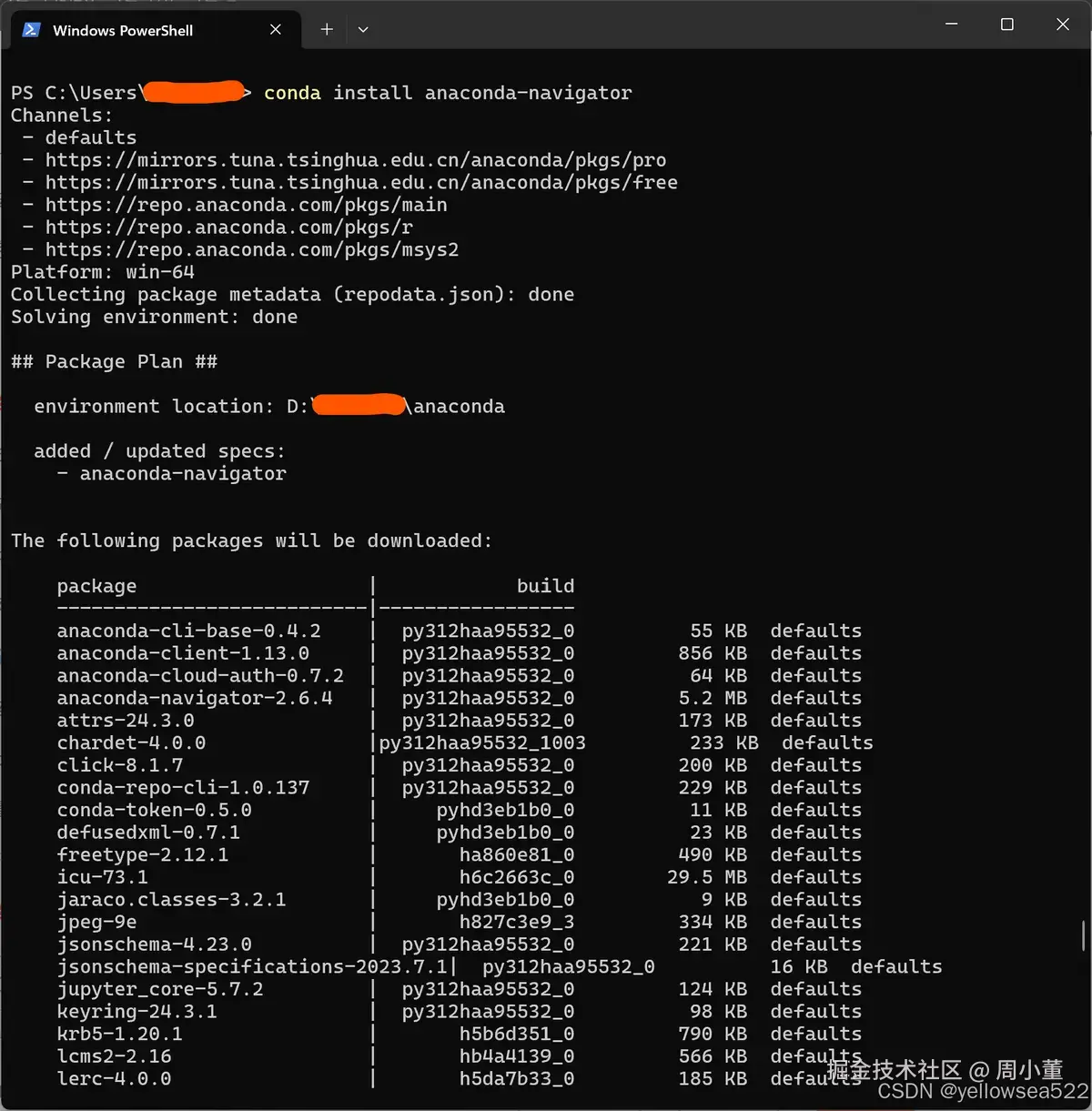Click 'jsonschema-specifications-2023.7.1' package name
This screenshot has height=1111, width=1092.
(x=252, y=966)
